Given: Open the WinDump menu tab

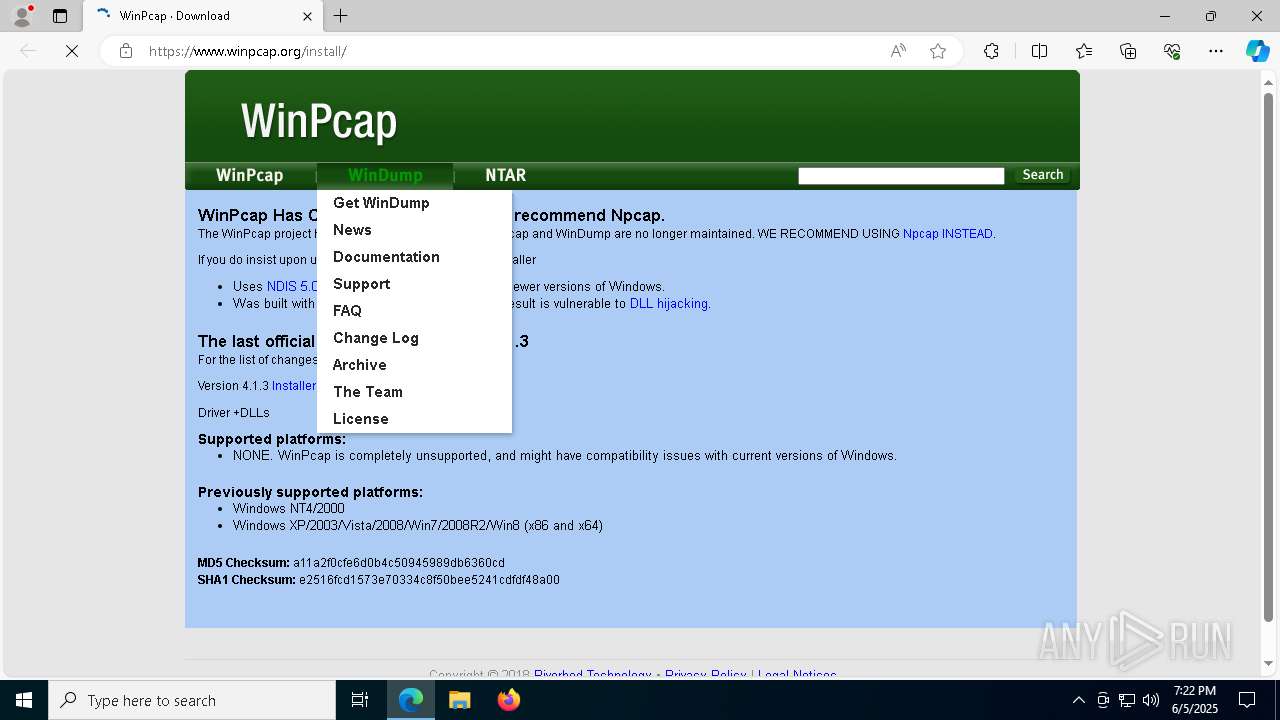Looking at the screenshot, I should [x=385, y=175].
